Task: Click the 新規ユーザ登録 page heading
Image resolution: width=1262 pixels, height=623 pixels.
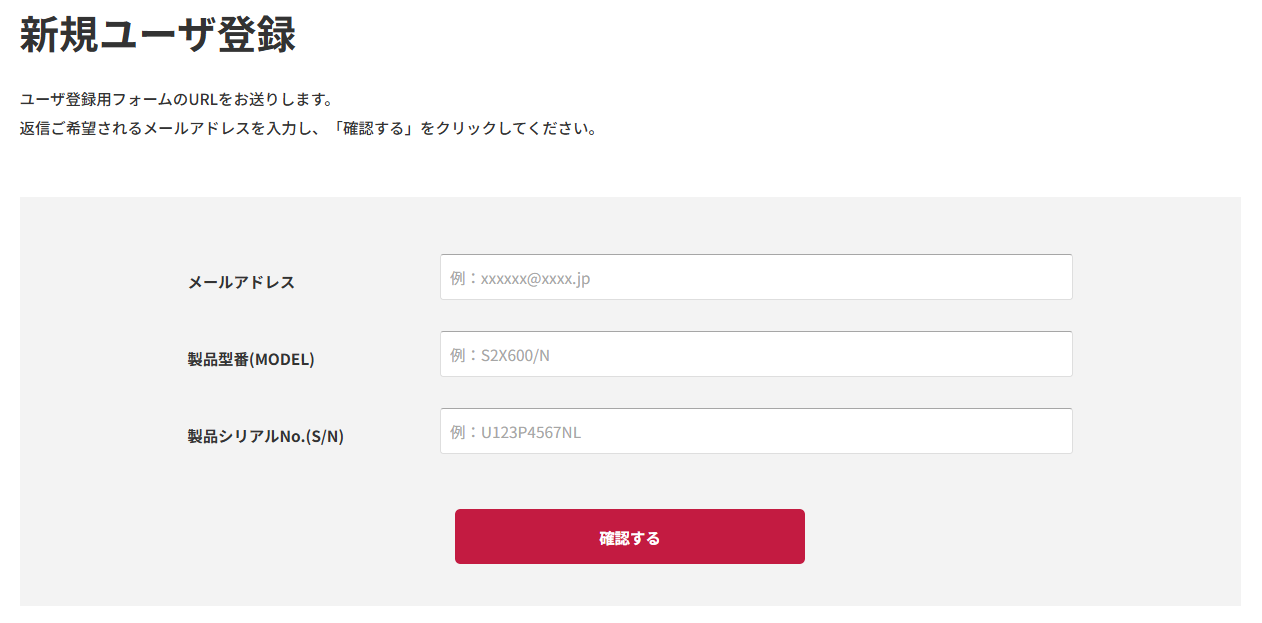Action: coord(157,36)
